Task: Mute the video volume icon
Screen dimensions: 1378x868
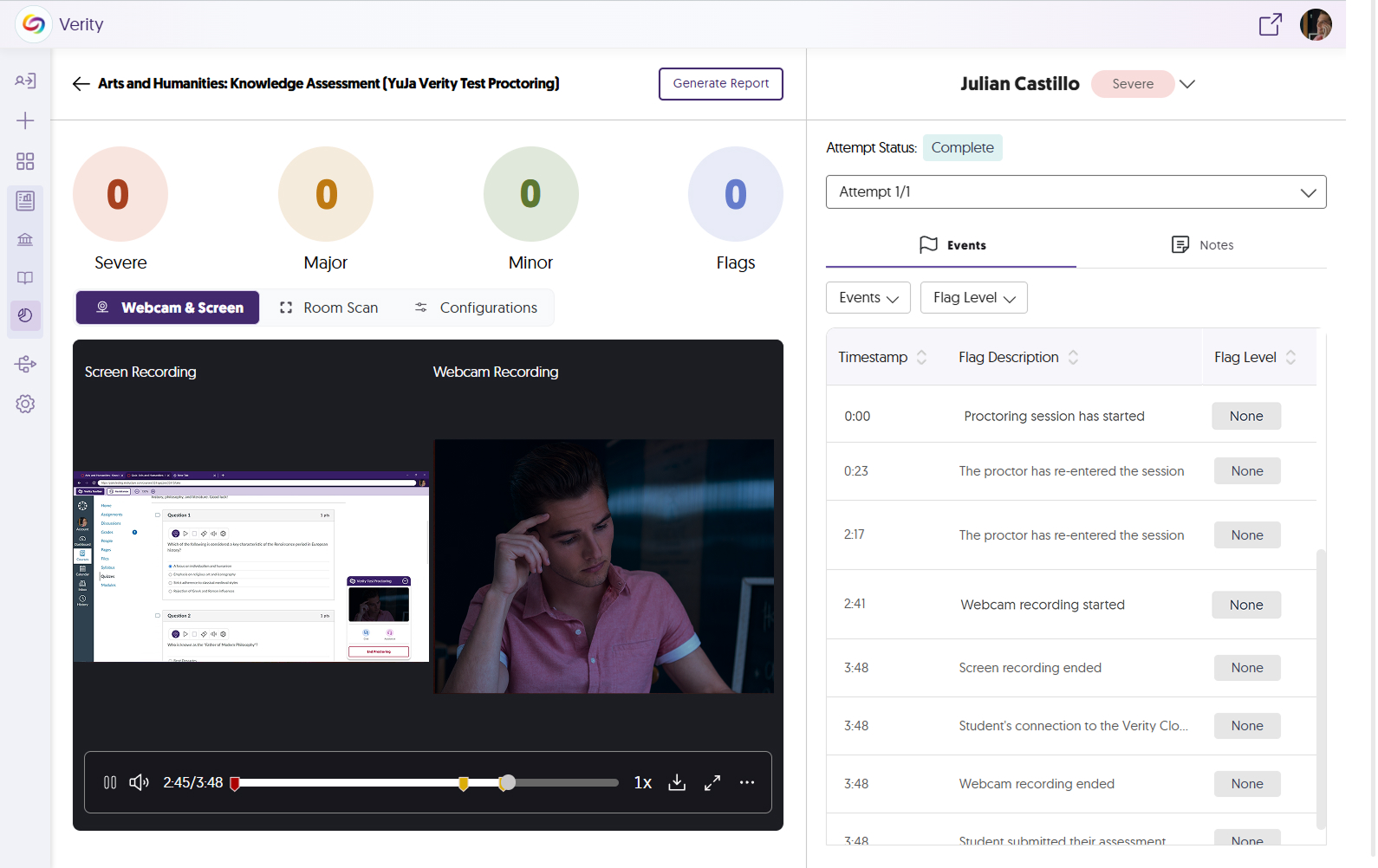Action: 139,782
